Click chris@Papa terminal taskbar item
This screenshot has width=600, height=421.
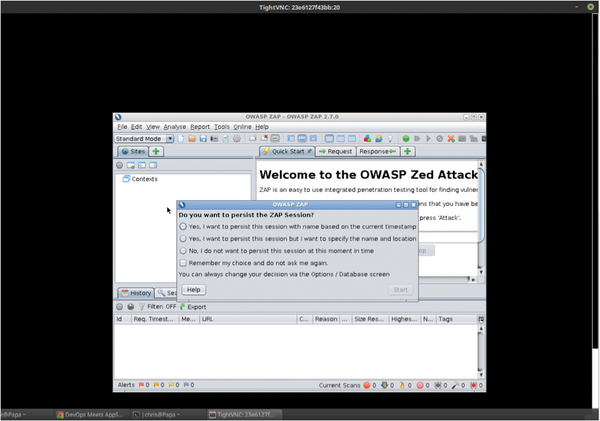[x=157, y=414]
